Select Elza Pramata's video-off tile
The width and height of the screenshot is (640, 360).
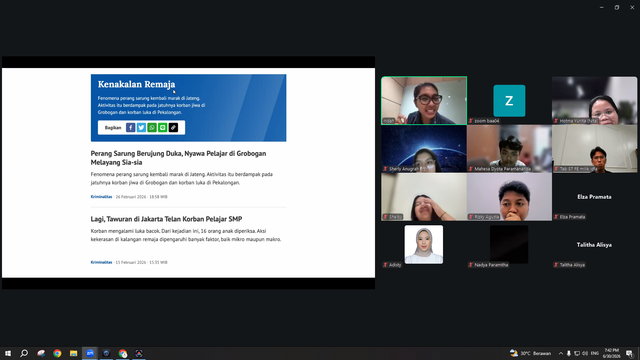click(x=594, y=197)
